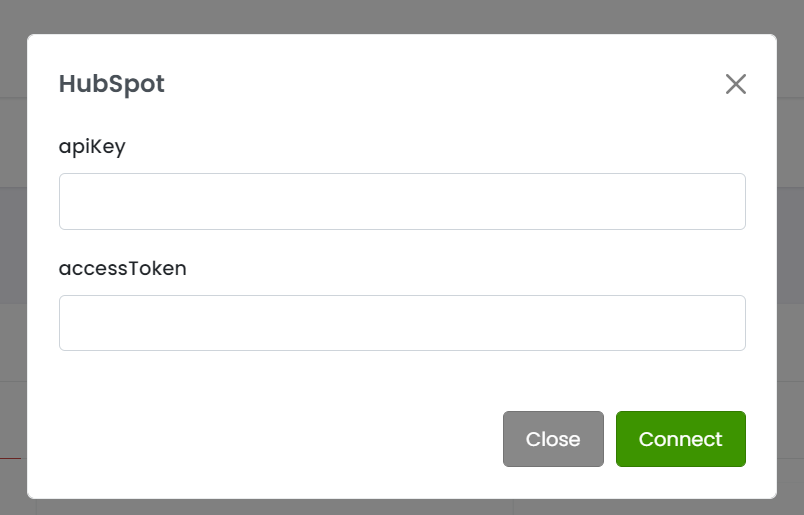804x515 pixels.
Task: Connect the HubSpot integration
Action: (680, 439)
